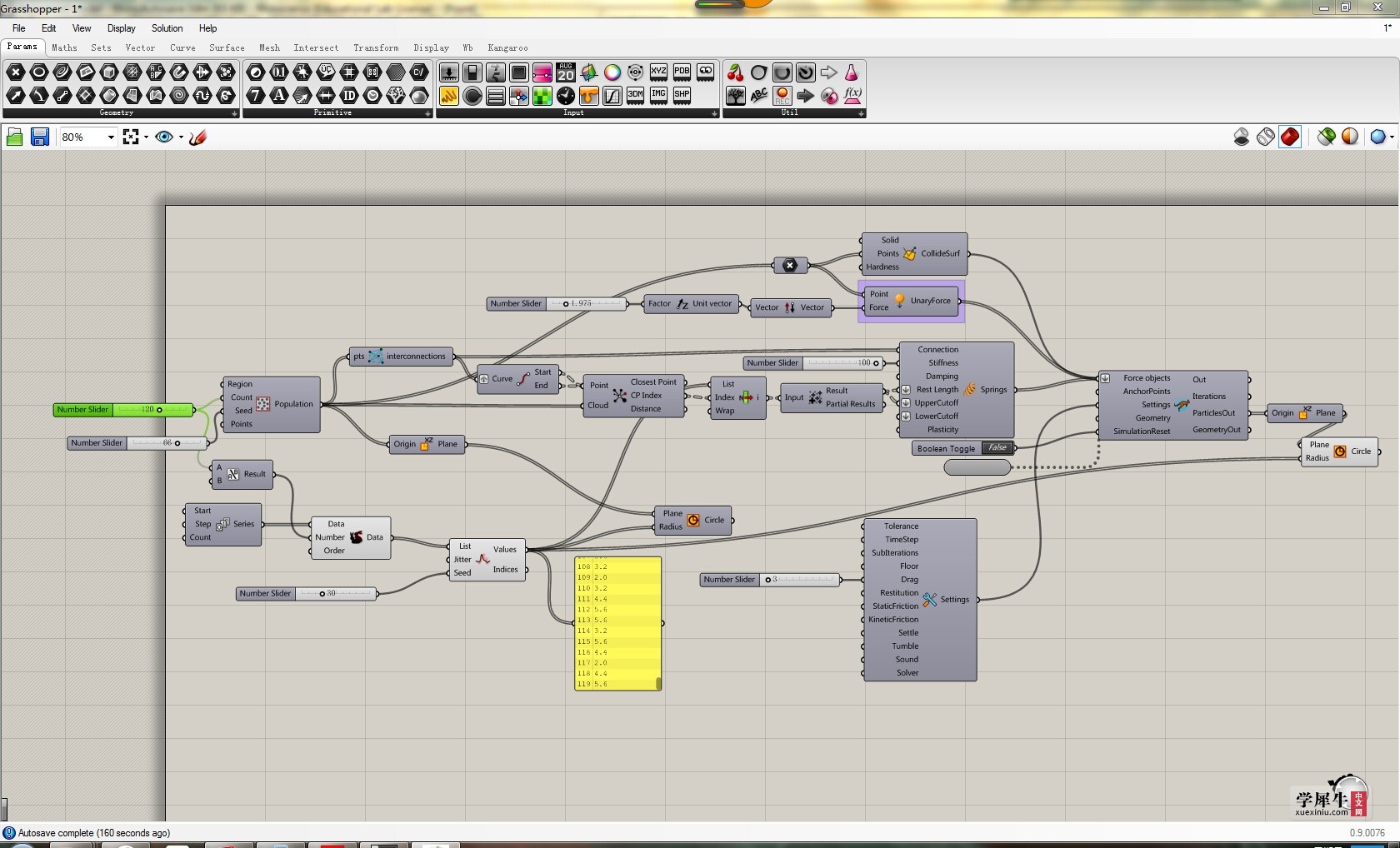This screenshot has width=1400, height=848.
Task: Click the yellow panel's scrollbar handle
Action: point(658,684)
